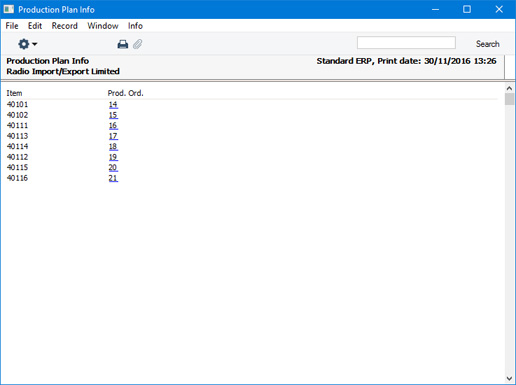Click the printer icon
This screenshot has height=385, width=516.
pyautogui.click(x=123, y=44)
